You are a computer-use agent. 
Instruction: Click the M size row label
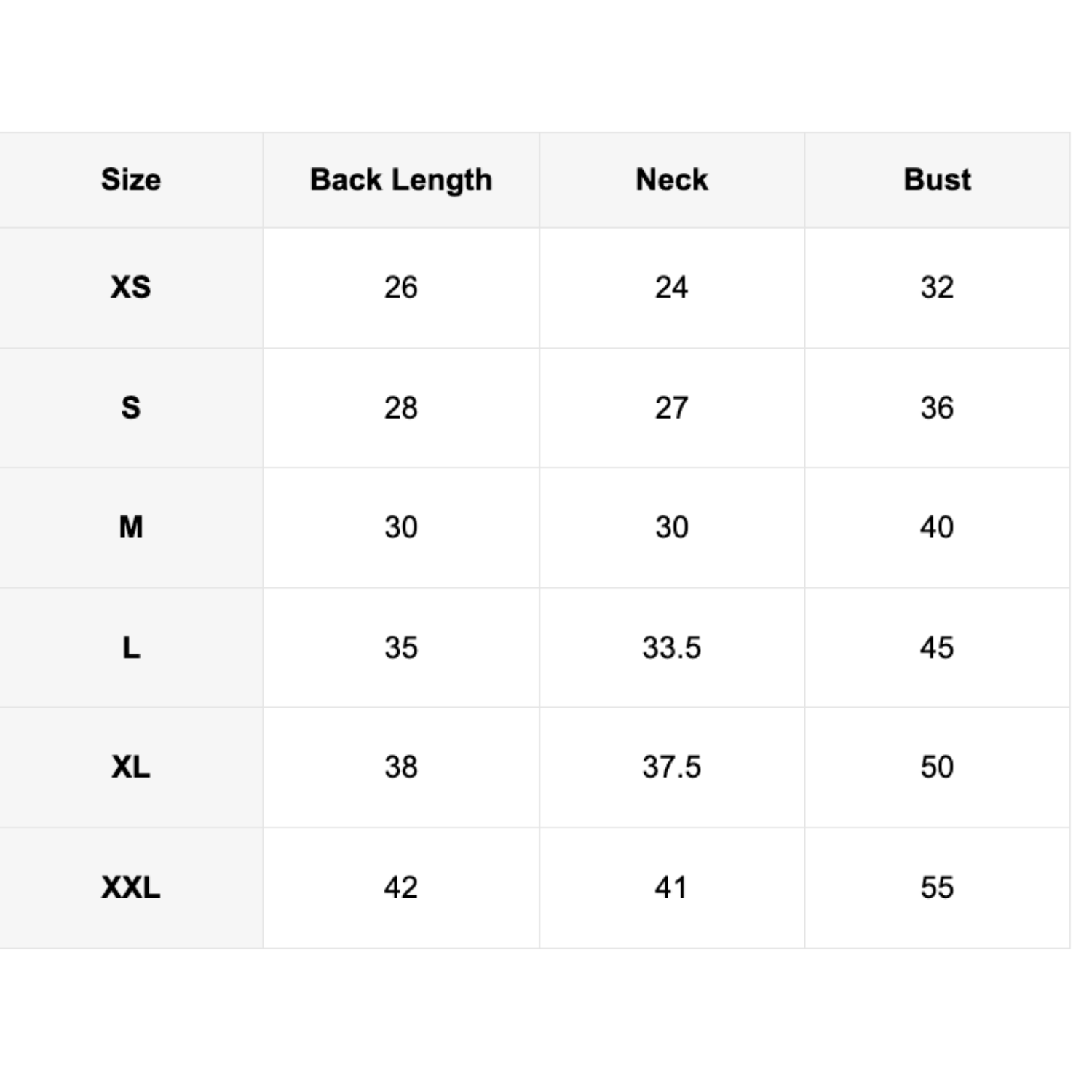pyautogui.click(x=131, y=527)
